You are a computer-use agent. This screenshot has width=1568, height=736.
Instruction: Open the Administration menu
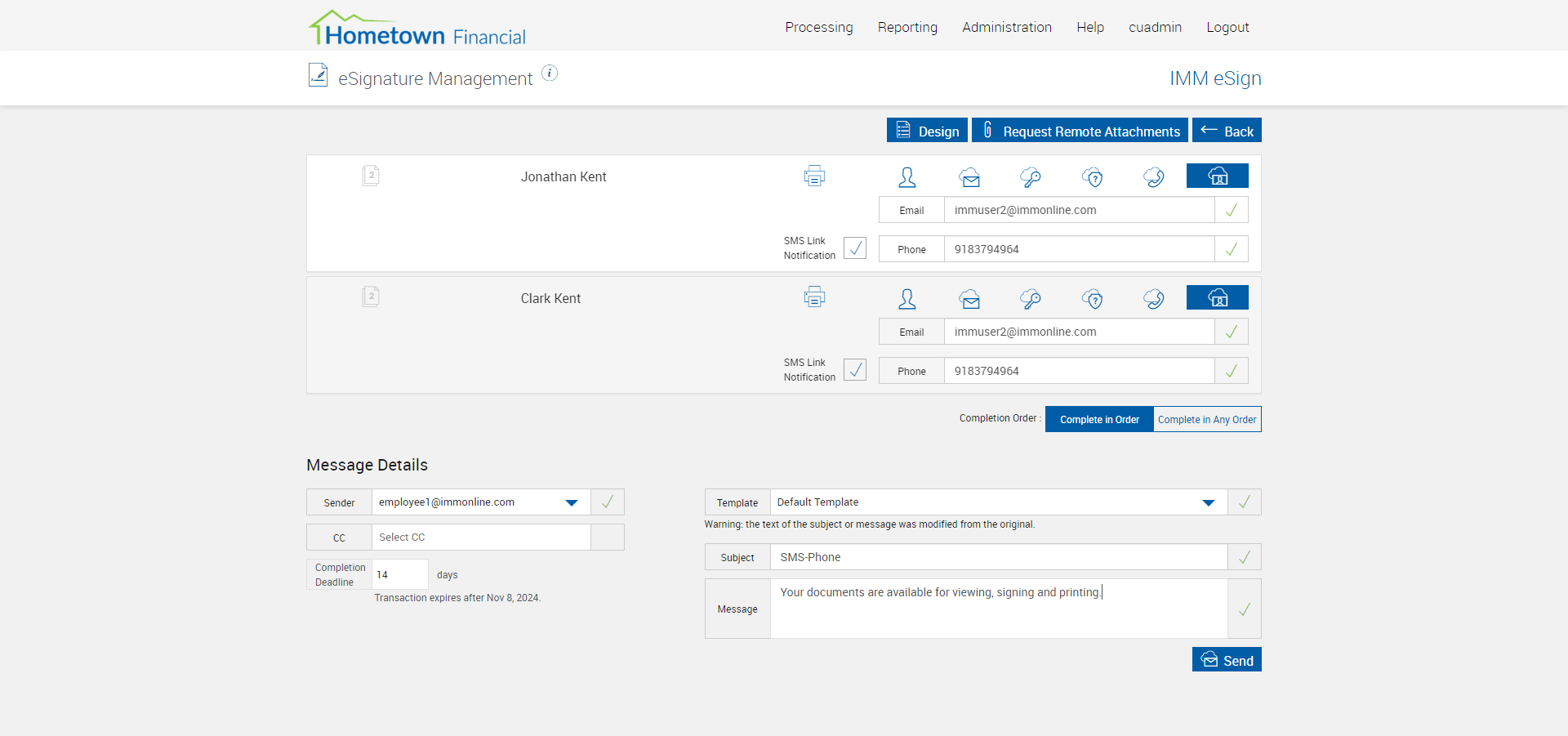tap(1006, 27)
